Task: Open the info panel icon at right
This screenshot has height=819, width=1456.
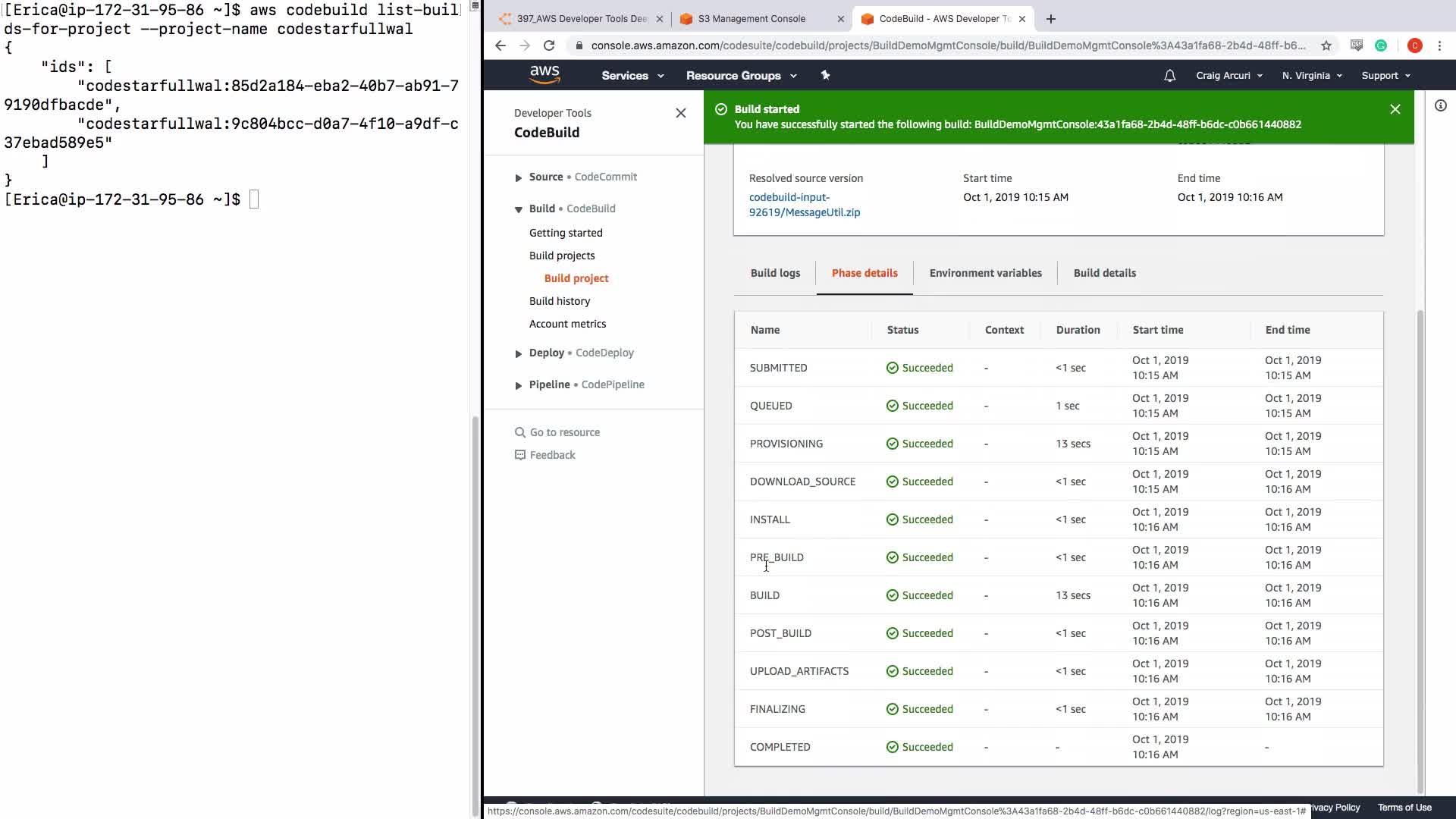Action: pos(1440,105)
